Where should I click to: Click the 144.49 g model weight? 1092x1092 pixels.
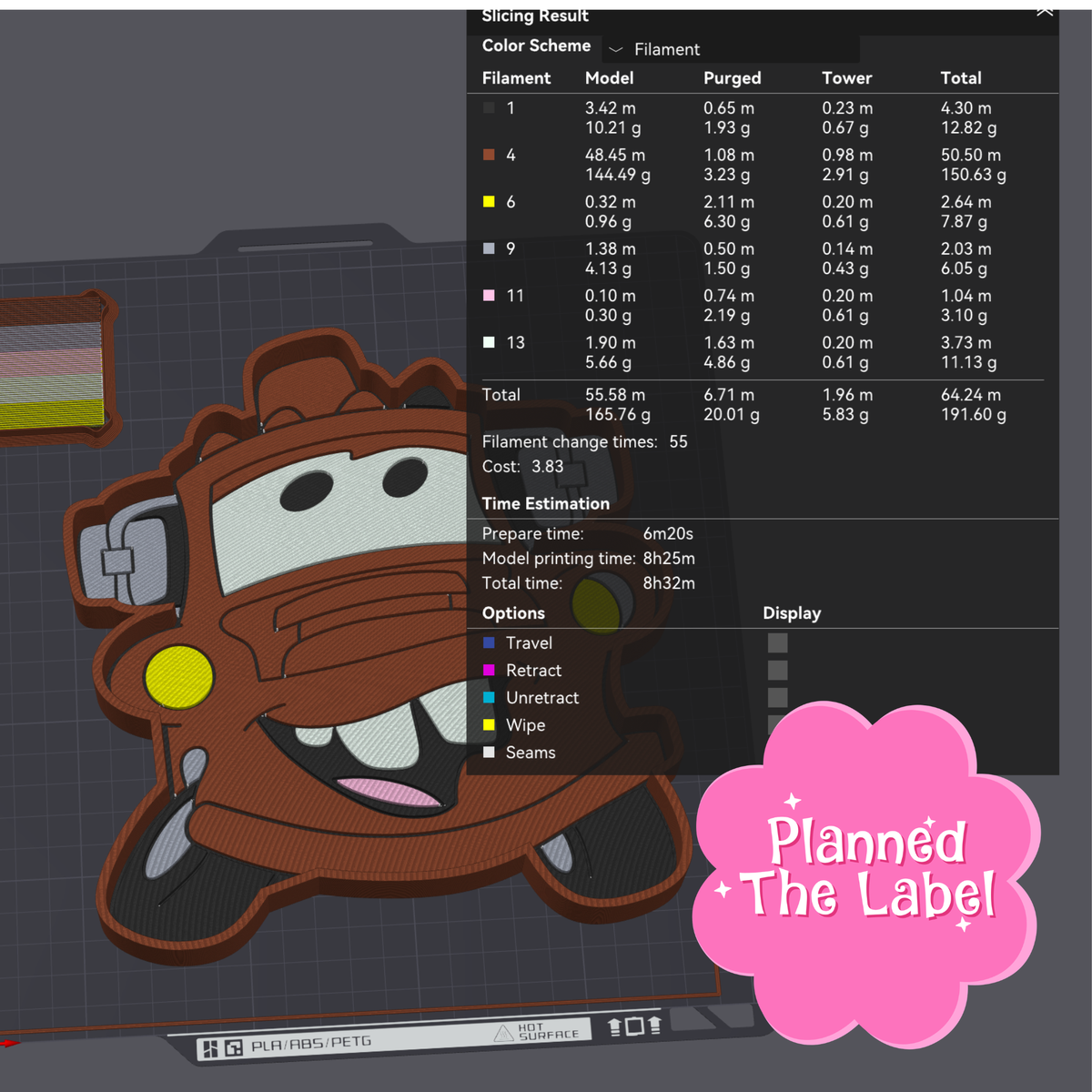618,175
